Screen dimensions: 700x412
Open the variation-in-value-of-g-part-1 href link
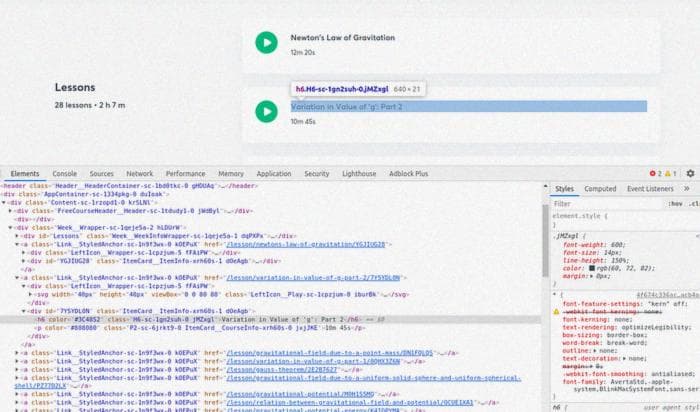pyautogui.click(x=313, y=362)
